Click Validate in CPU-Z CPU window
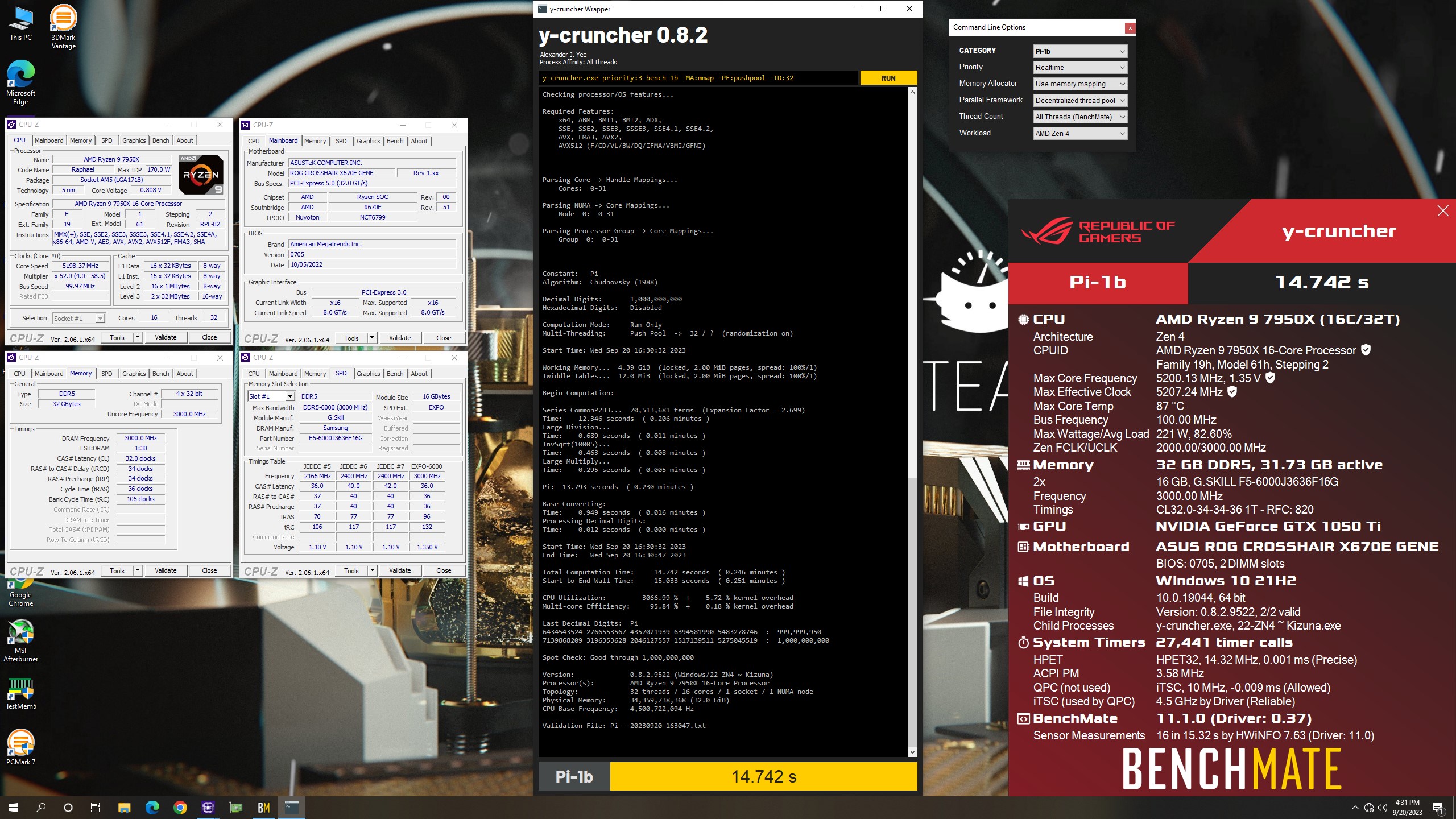This screenshot has width=1456, height=819. pos(166,337)
